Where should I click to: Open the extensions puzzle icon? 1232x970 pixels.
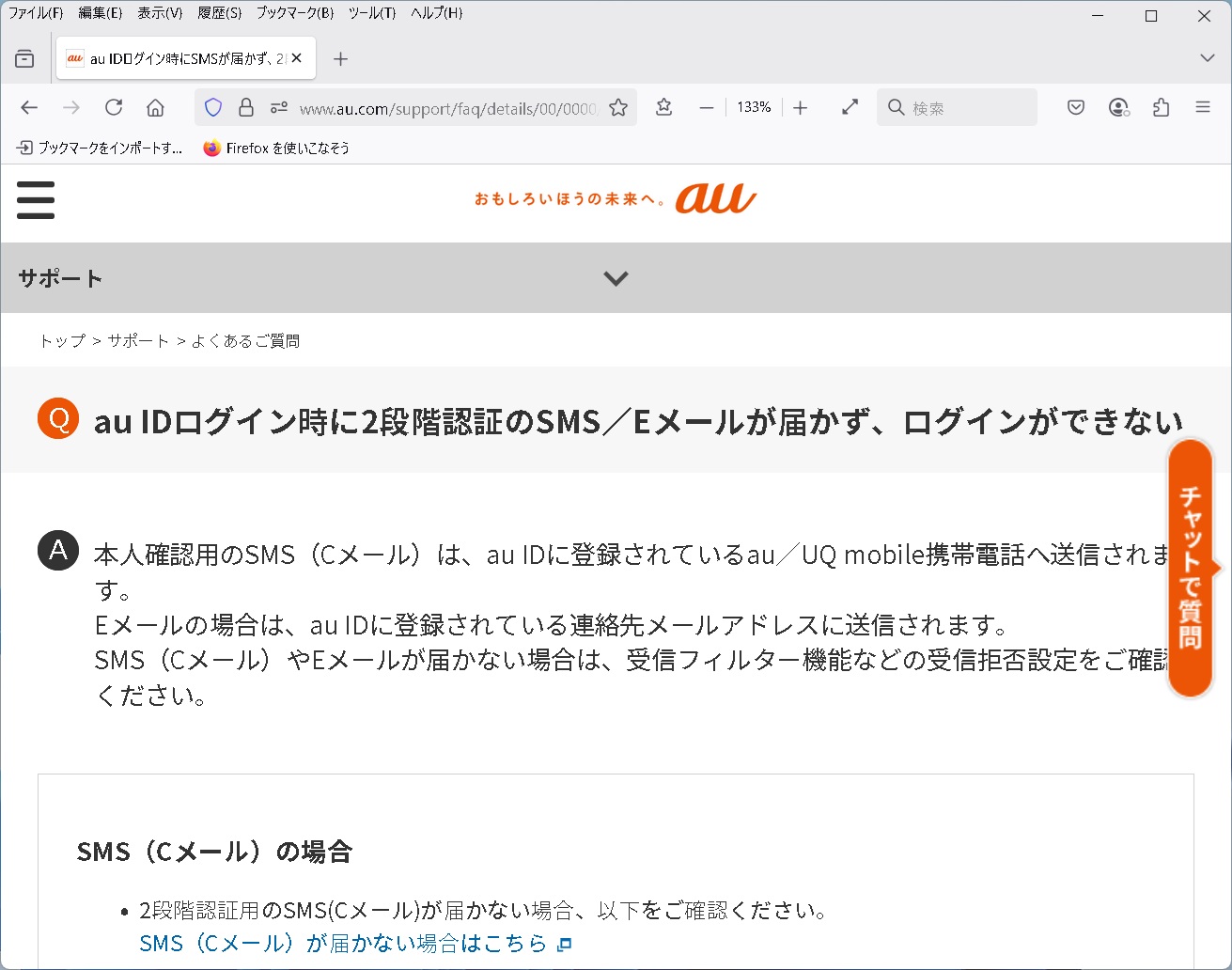[1161, 108]
